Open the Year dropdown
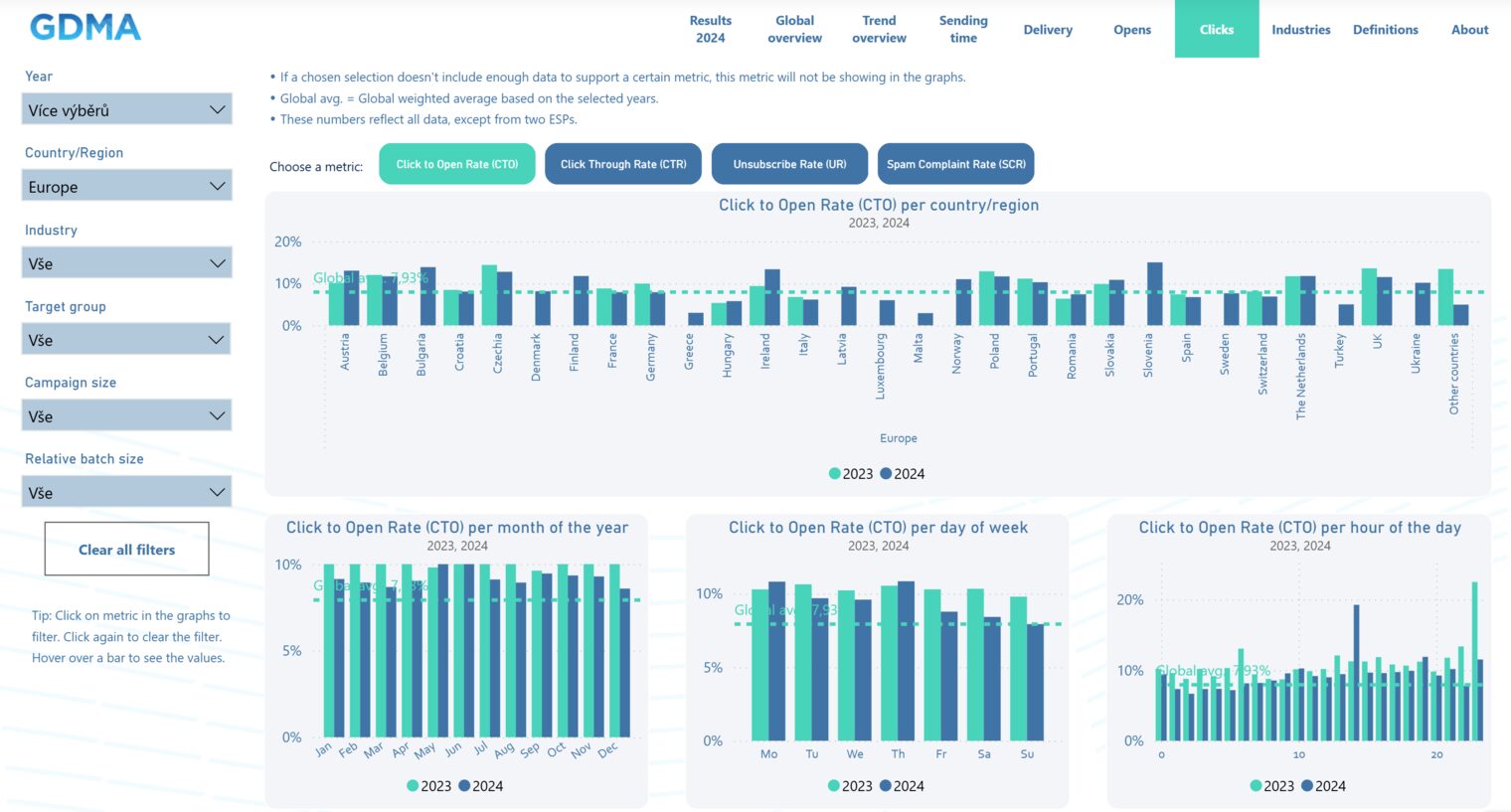 pos(126,109)
